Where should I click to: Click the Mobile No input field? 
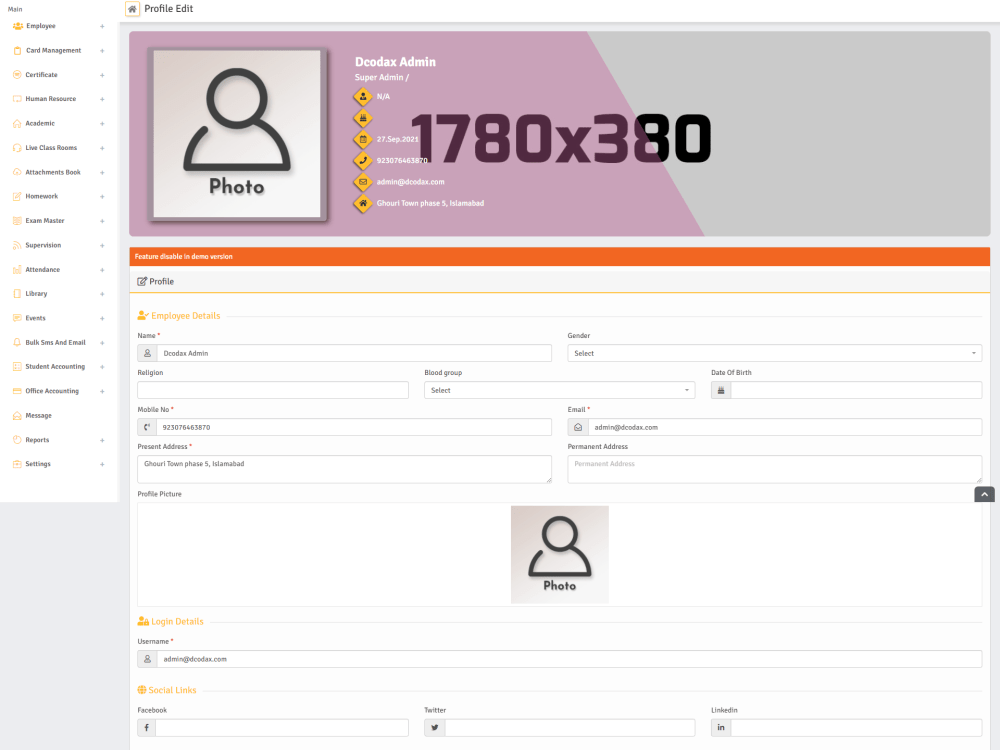pyautogui.click(x=354, y=427)
